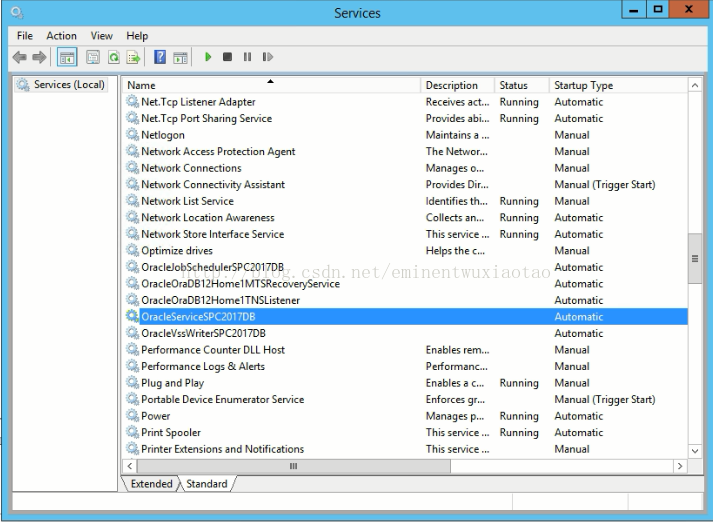
Task: Sort by the Name column header
Action: click(270, 85)
